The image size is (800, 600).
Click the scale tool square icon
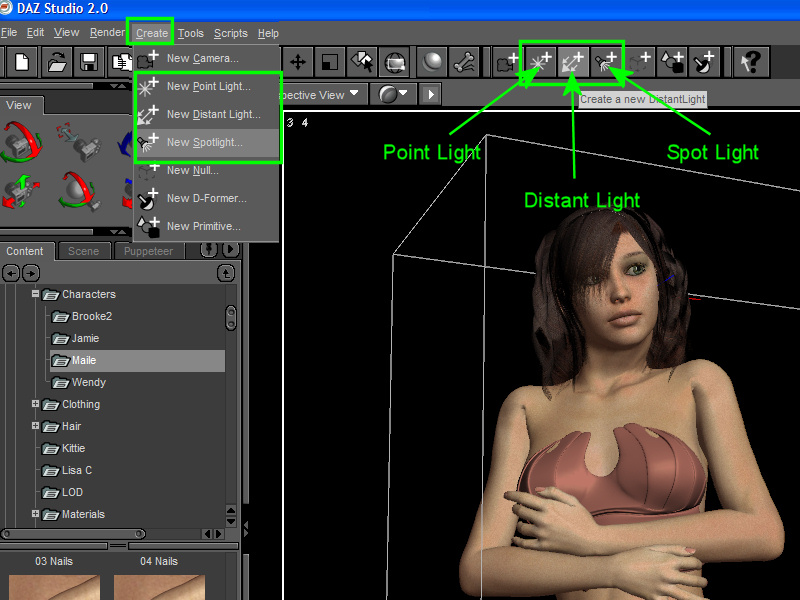point(330,63)
